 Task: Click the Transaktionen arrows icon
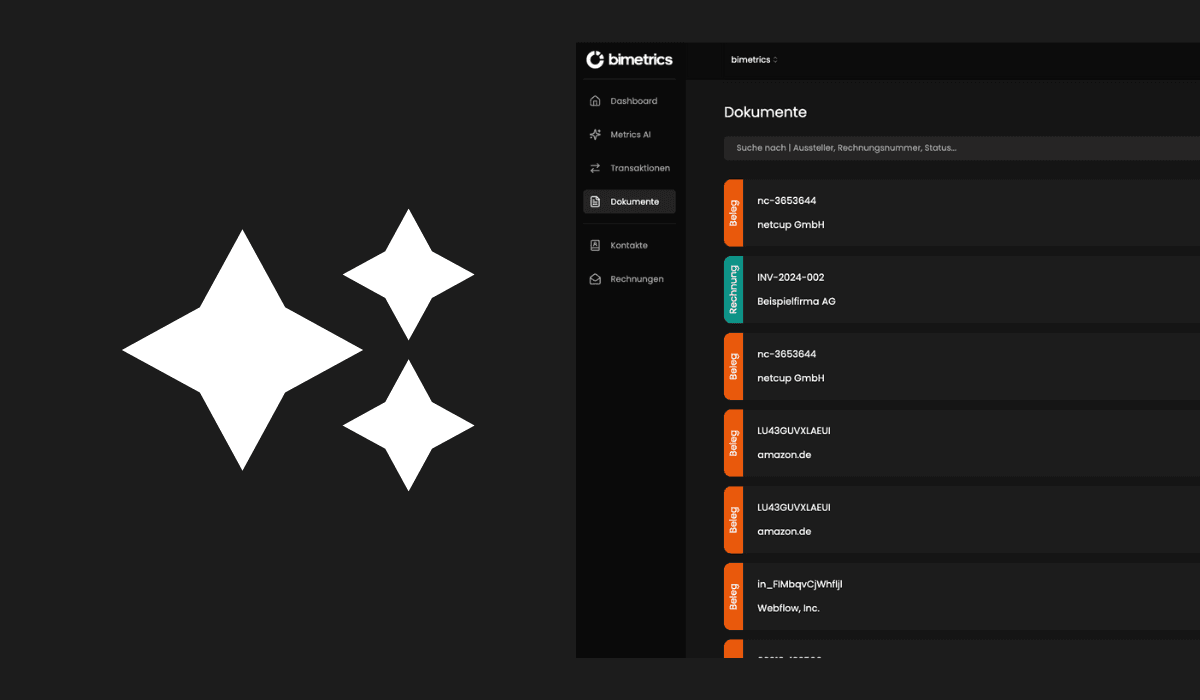(595, 168)
